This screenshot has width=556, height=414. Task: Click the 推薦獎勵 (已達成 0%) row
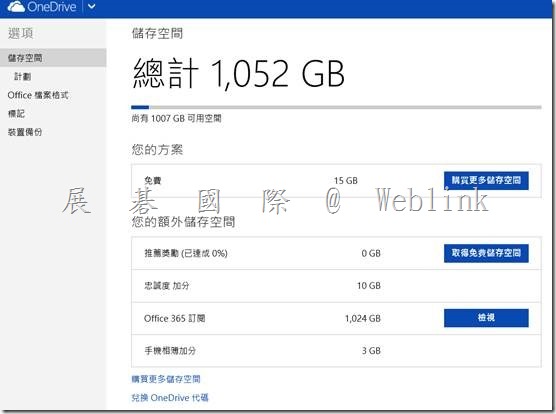(x=336, y=253)
